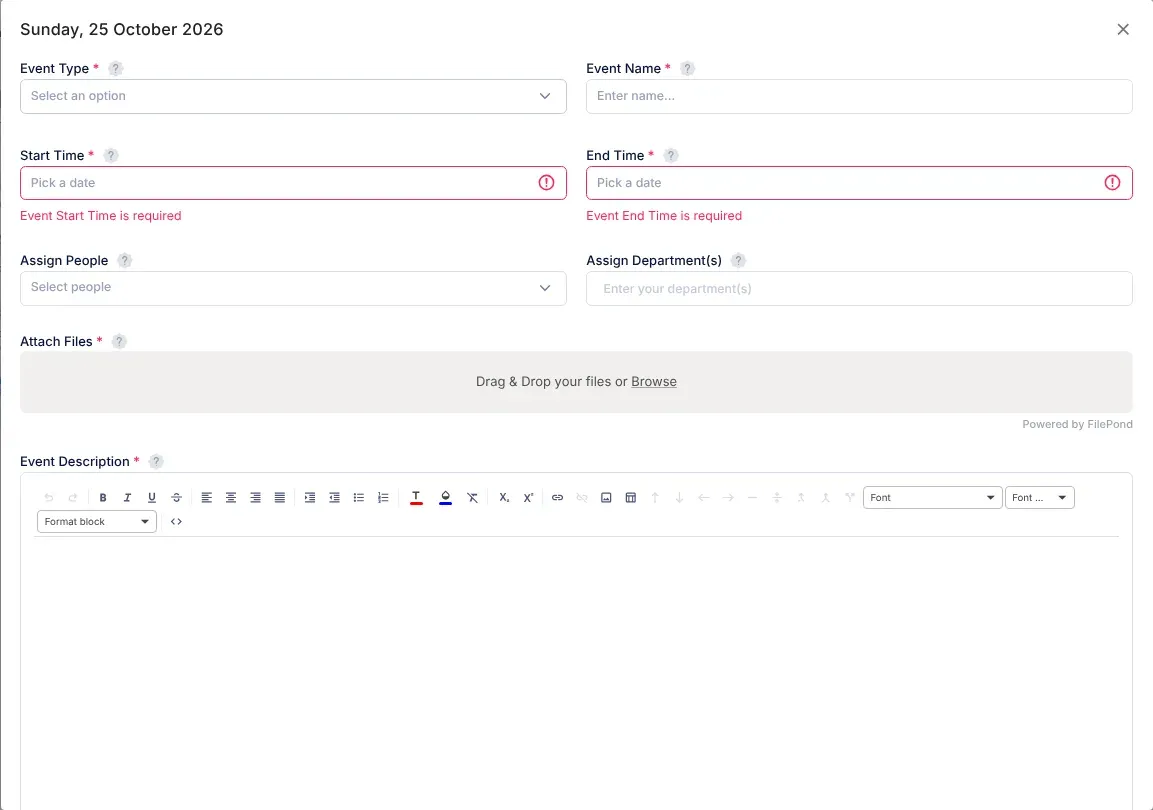Screen dimensions: 1153x810
Task: Remove link using the unlink icon
Action: (582, 498)
